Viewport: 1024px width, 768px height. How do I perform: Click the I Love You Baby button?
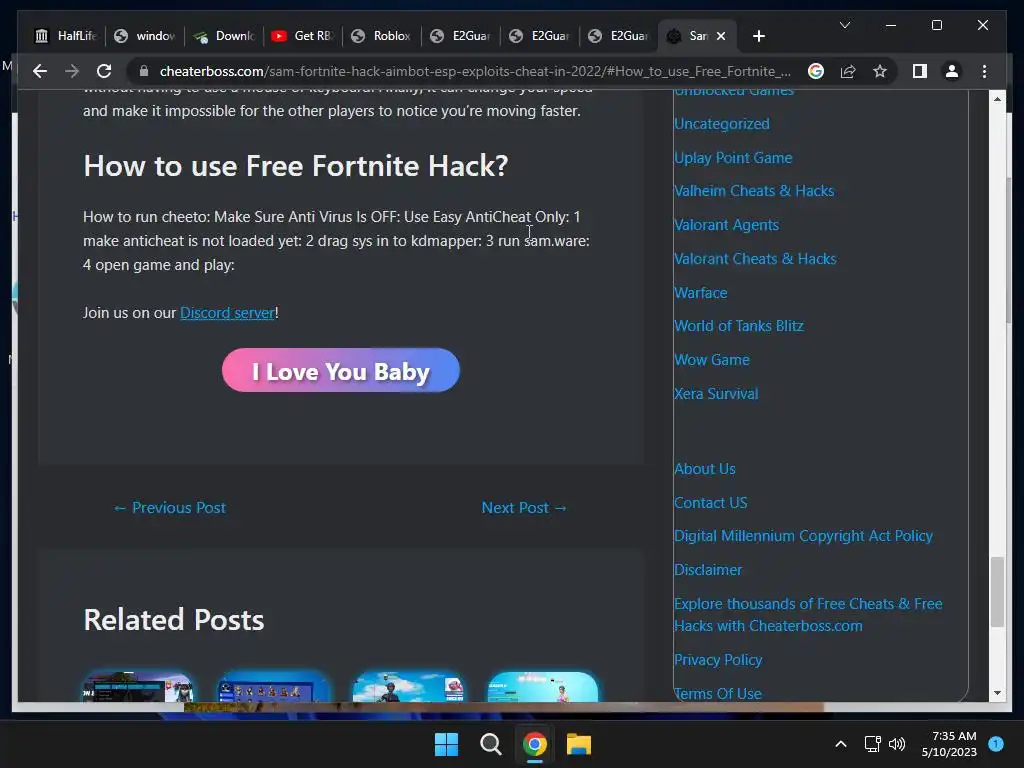pyautogui.click(x=341, y=370)
